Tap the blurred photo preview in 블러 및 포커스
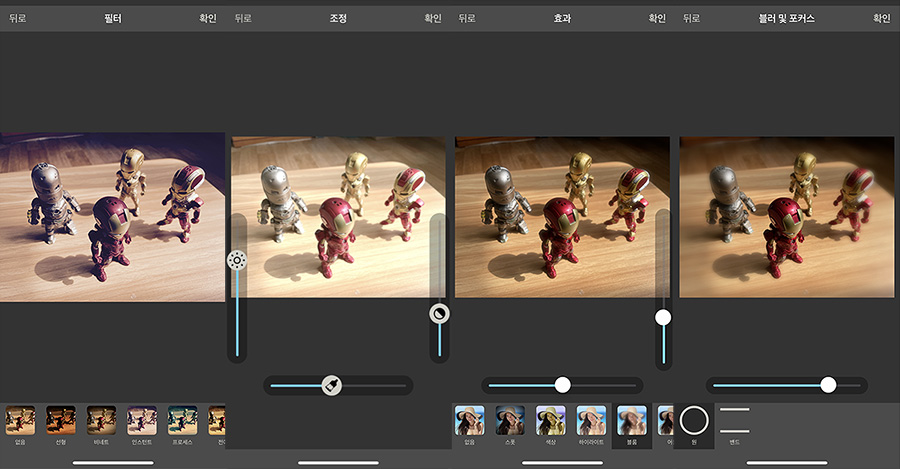The width and height of the screenshot is (900, 469). click(787, 217)
